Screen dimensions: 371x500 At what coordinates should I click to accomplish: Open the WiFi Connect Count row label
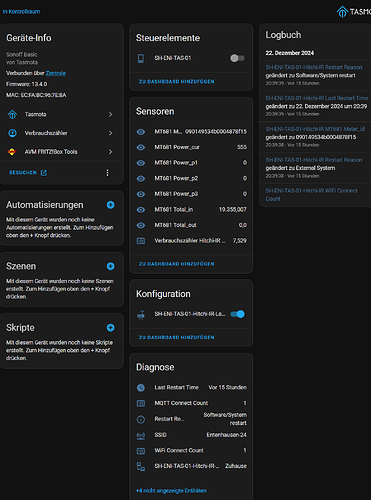tap(179, 451)
